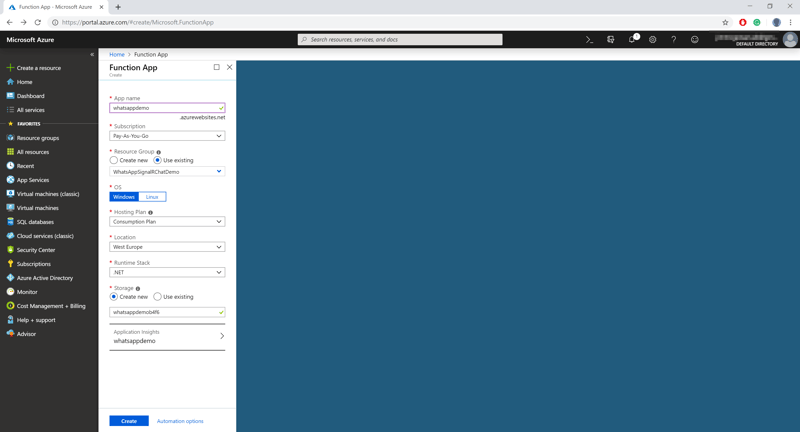
Task: Select Use existing for Storage
Action: pyautogui.click(x=158, y=297)
